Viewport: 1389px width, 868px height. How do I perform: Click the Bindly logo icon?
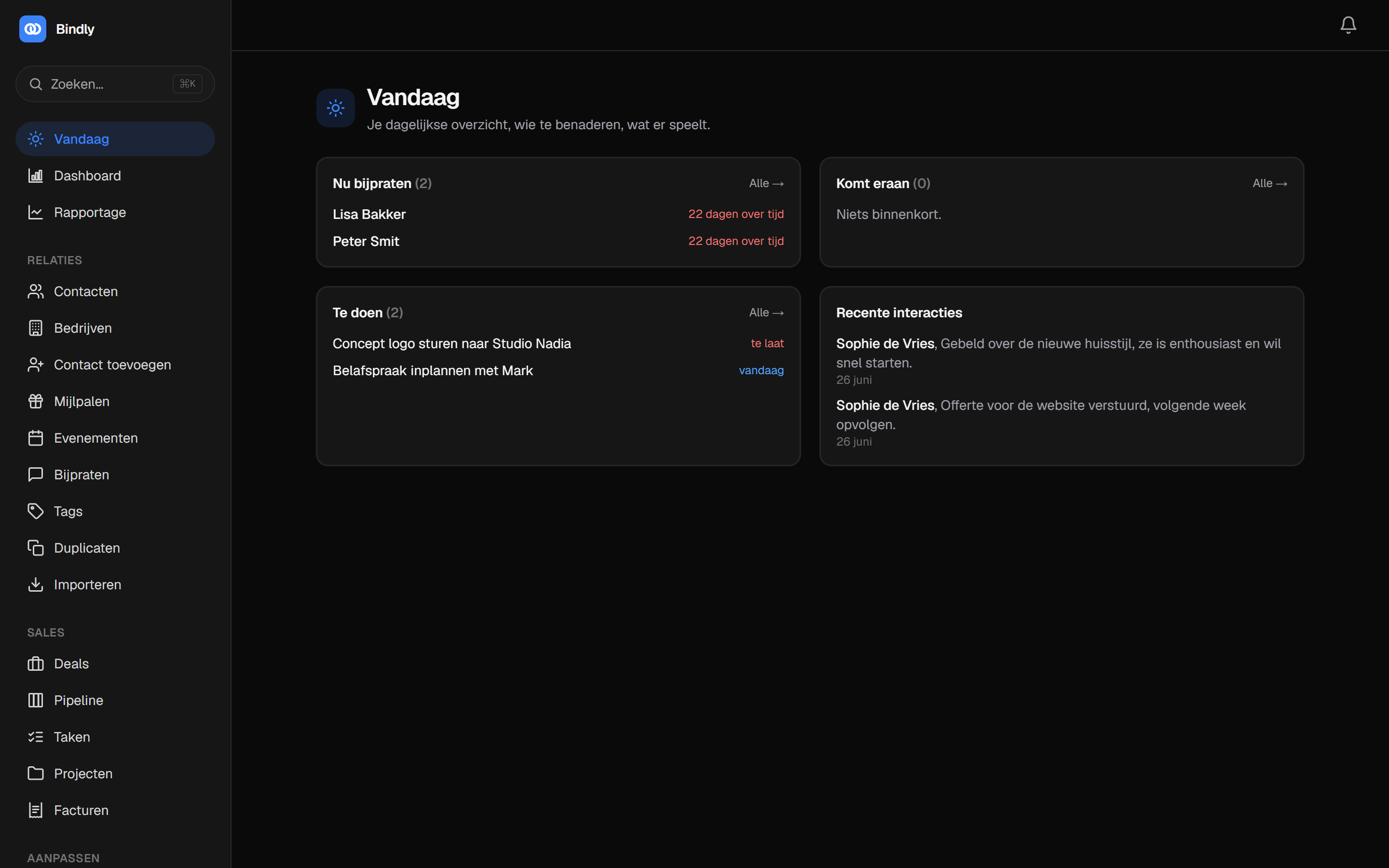33,29
